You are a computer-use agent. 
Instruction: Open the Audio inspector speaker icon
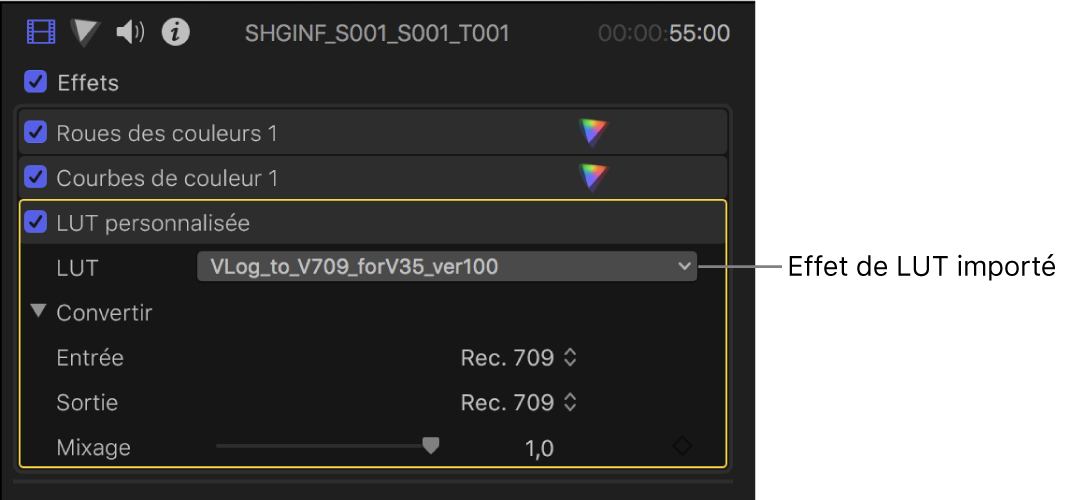pyautogui.click(x=130, y=33)
